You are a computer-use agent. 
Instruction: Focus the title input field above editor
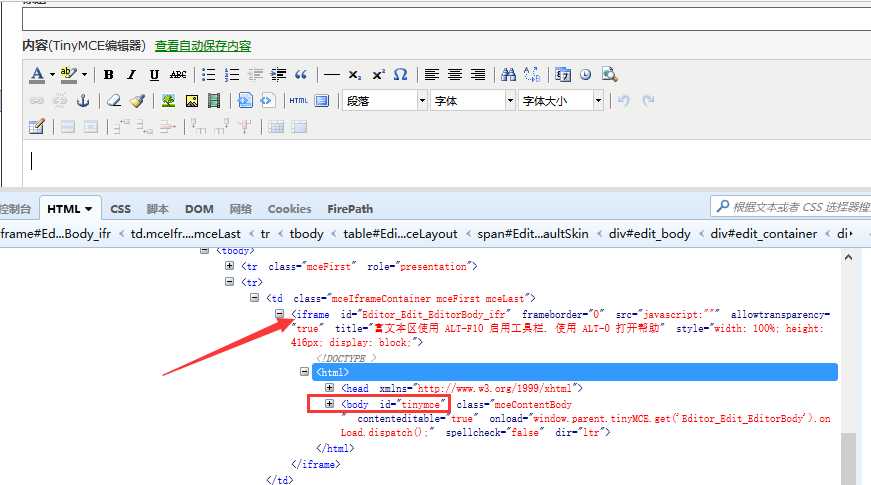coord(447,18)
